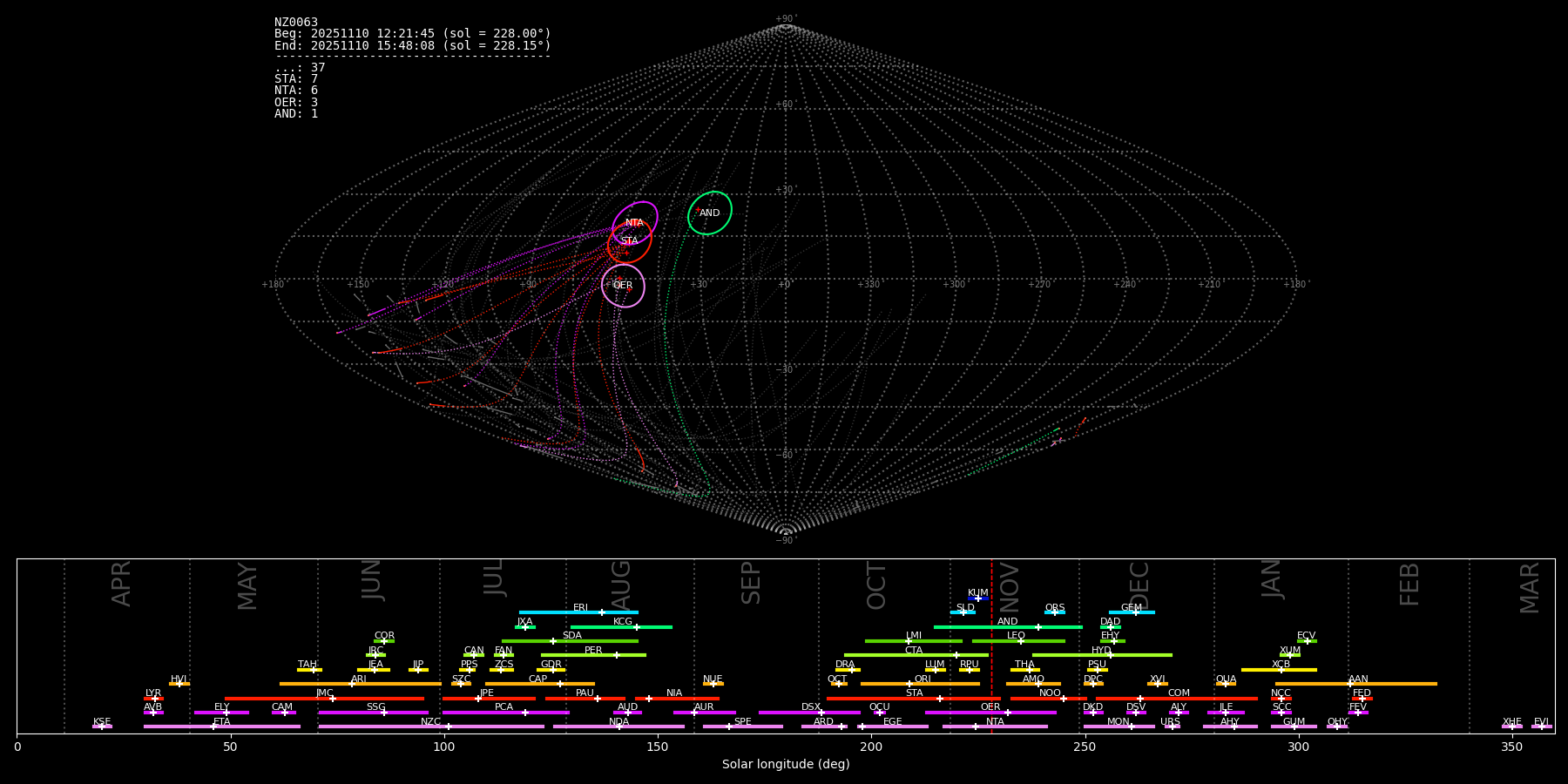Click the NTA radiant label on sky map
The width and height of the screenshot is (1568, 784).
point(634,223)
